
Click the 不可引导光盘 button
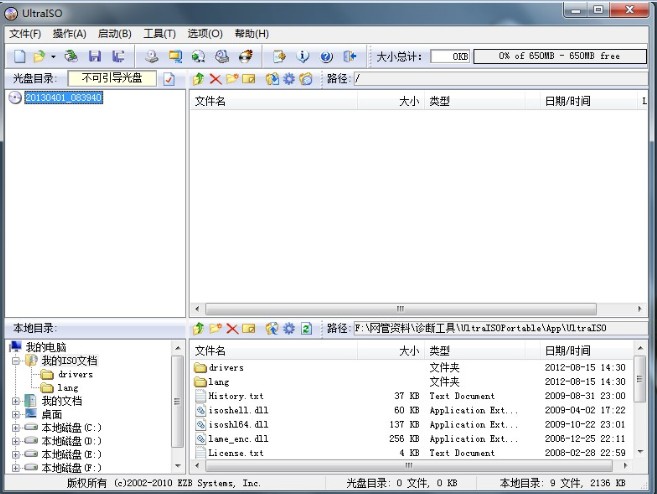[x=112, y=79]
